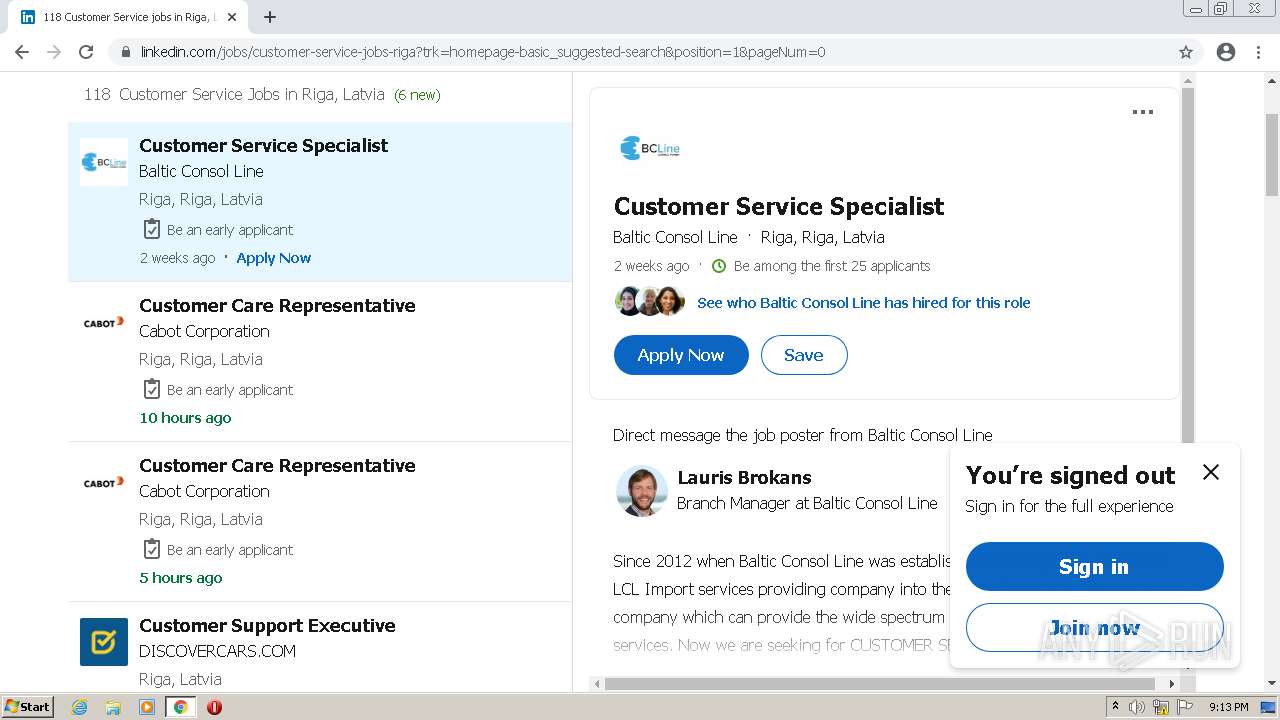This screenshot has height=720, width=1280.
Task: Open See who Baltic Consol Line has hired link
Action: [x=864, y=303]
